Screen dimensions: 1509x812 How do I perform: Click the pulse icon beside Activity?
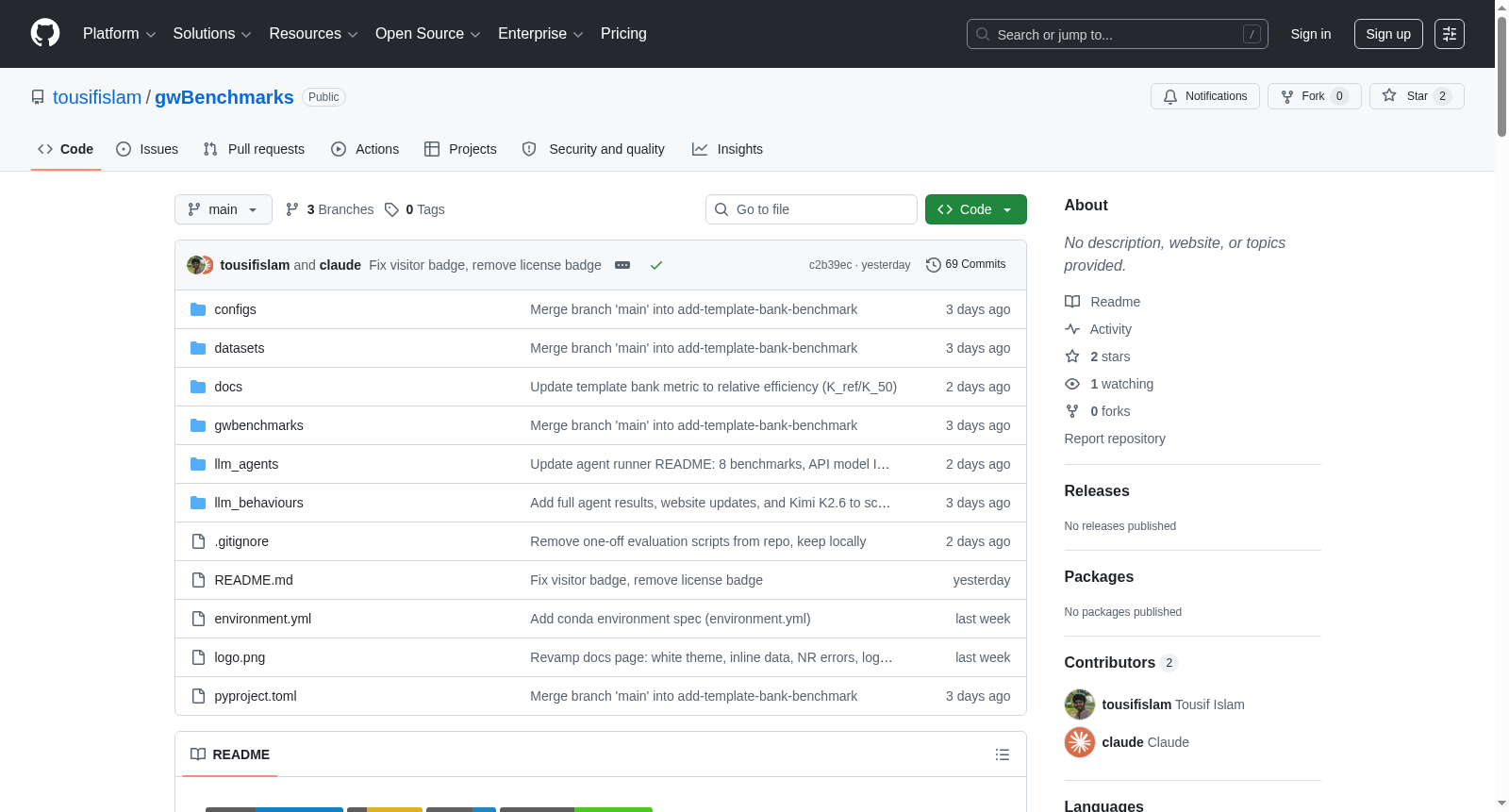coord(1072,329)
